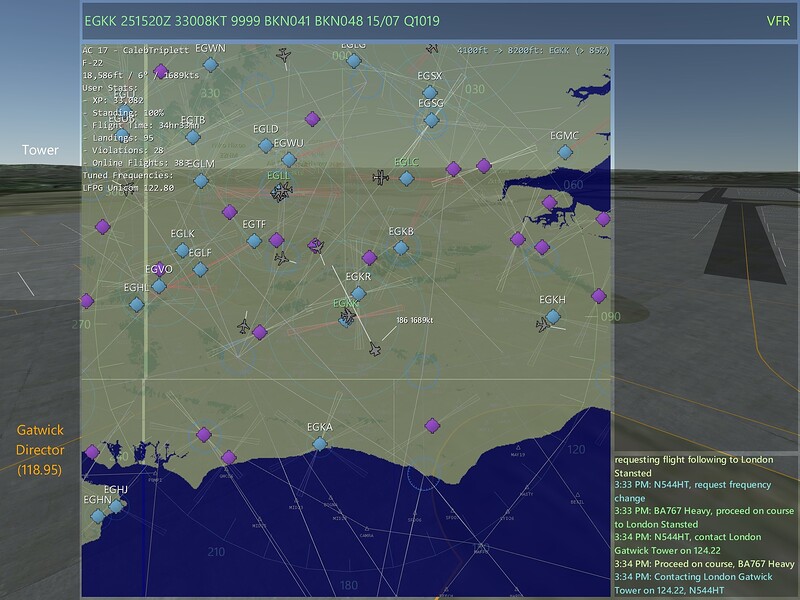Click the '186 1689kt' aircraft data tag
Viewport: 800px width, 600px height.
tap(414, 320)
